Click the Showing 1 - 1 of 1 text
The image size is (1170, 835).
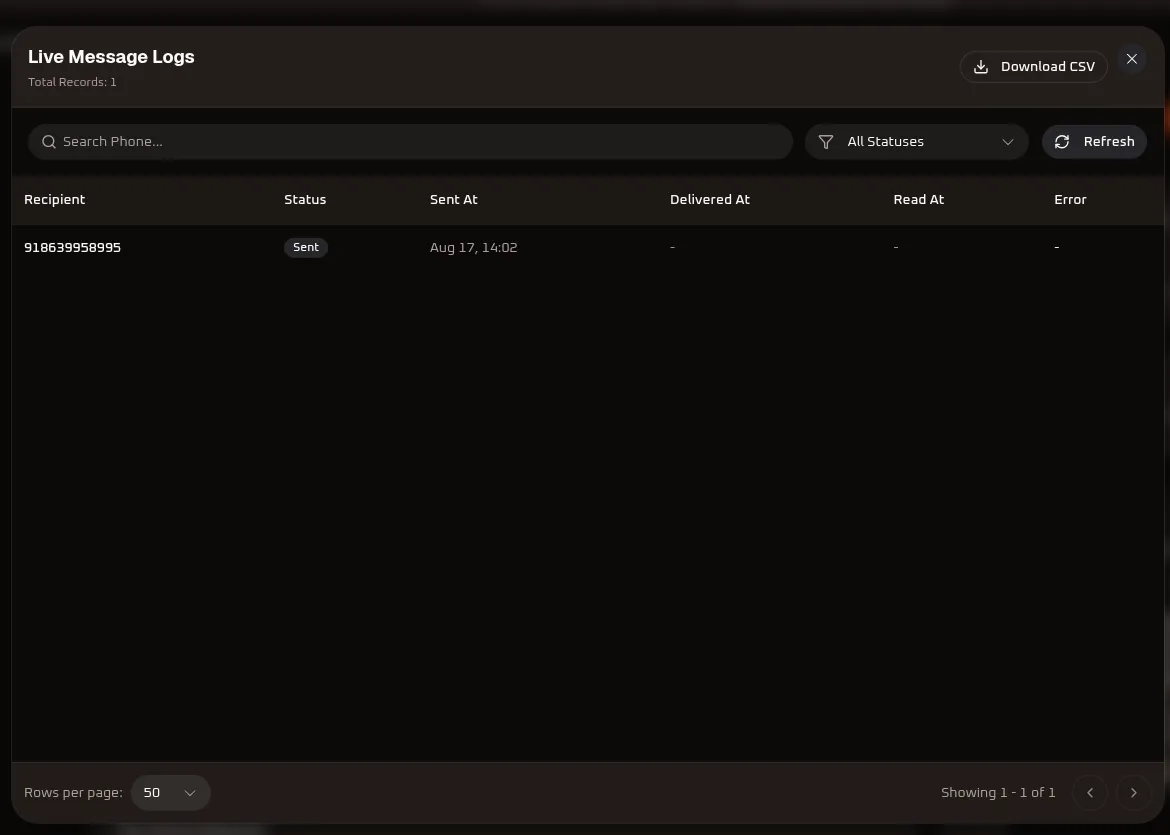coord(998,792)
